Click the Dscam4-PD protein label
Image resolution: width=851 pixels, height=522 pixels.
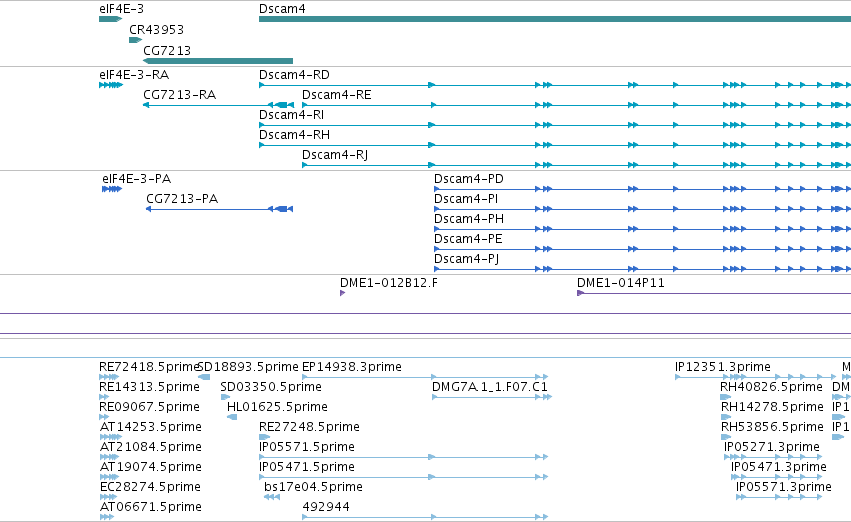click(x=468, y=179)
